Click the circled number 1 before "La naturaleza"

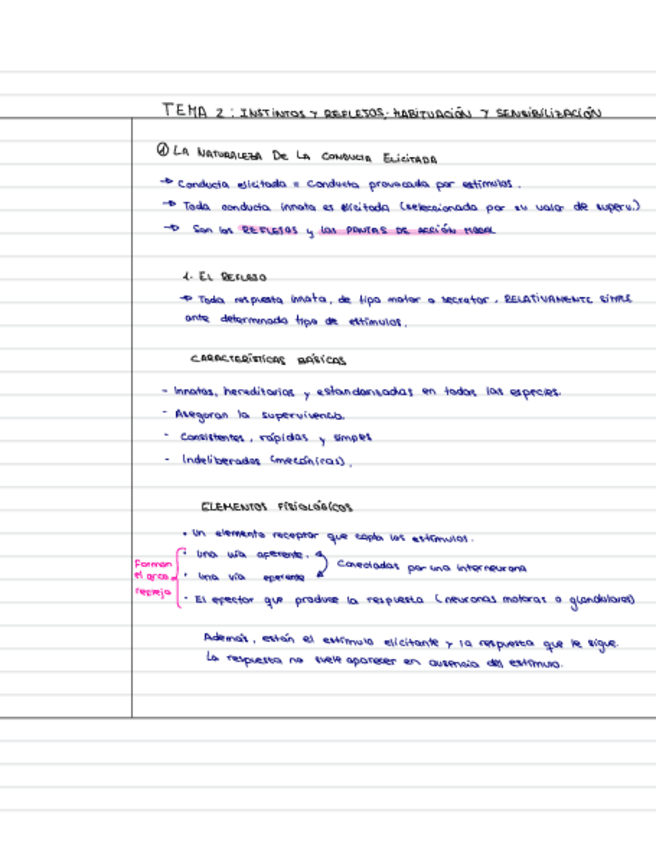[x=163, y=150]
